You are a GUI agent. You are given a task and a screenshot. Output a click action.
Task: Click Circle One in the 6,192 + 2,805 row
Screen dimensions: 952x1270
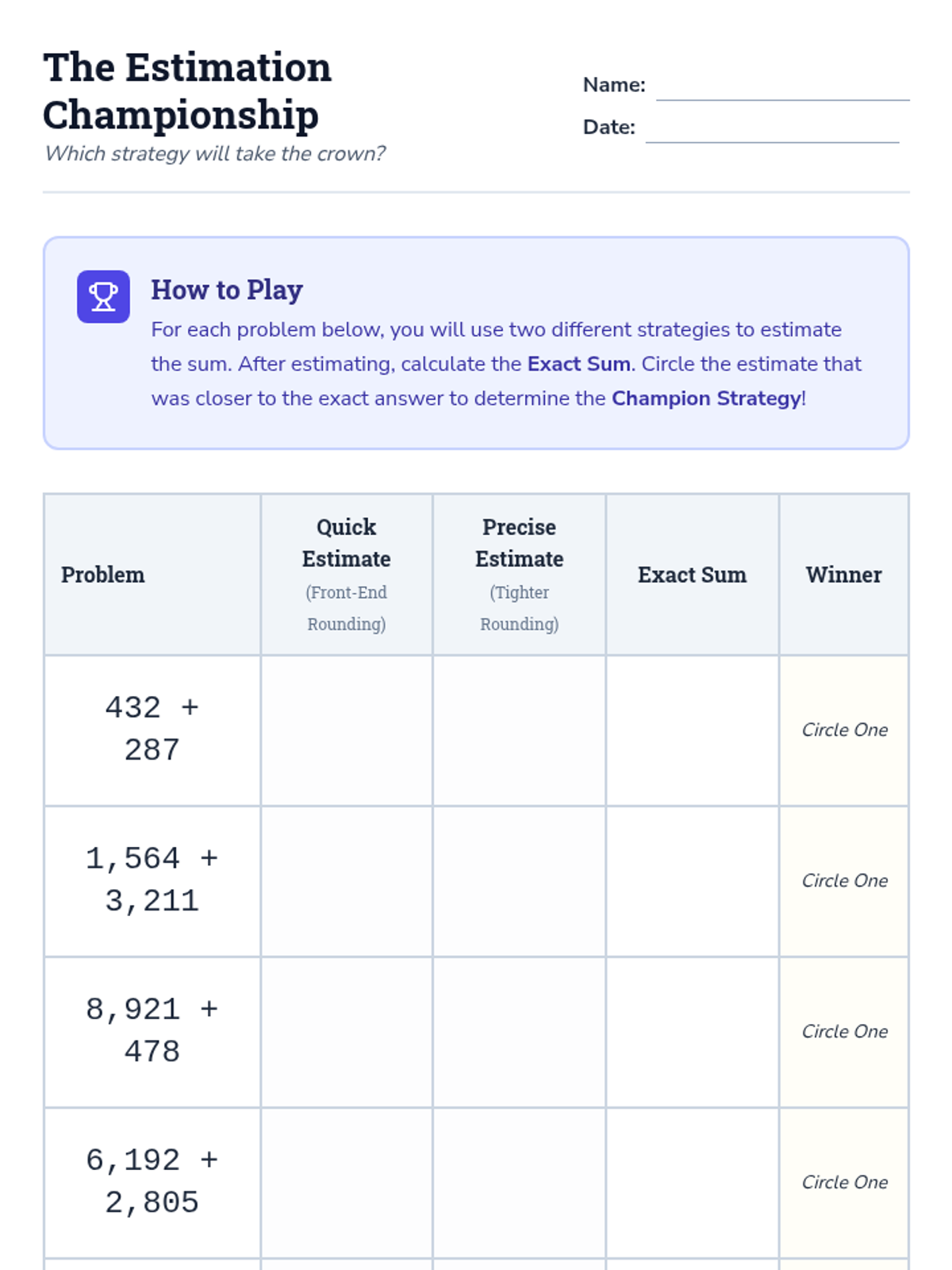coord(844,1183)
